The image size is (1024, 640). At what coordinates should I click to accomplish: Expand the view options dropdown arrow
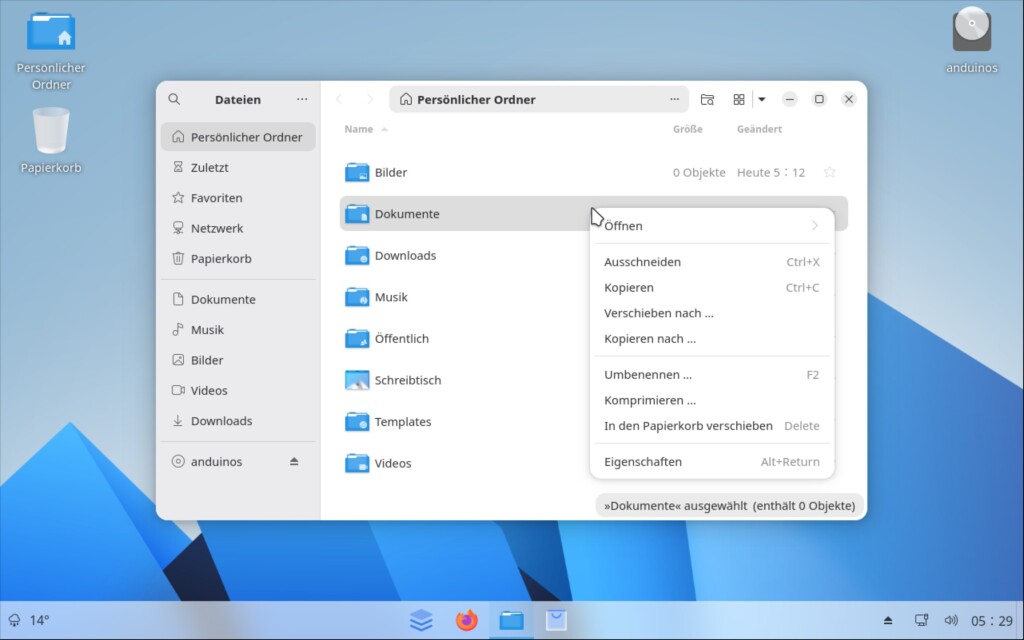click(762, 99)
